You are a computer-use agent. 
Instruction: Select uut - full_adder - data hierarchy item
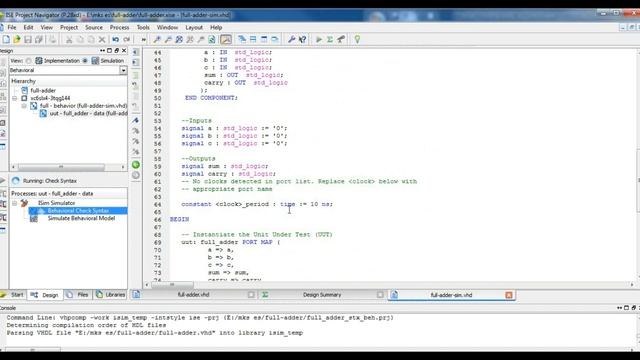(89, 113)
